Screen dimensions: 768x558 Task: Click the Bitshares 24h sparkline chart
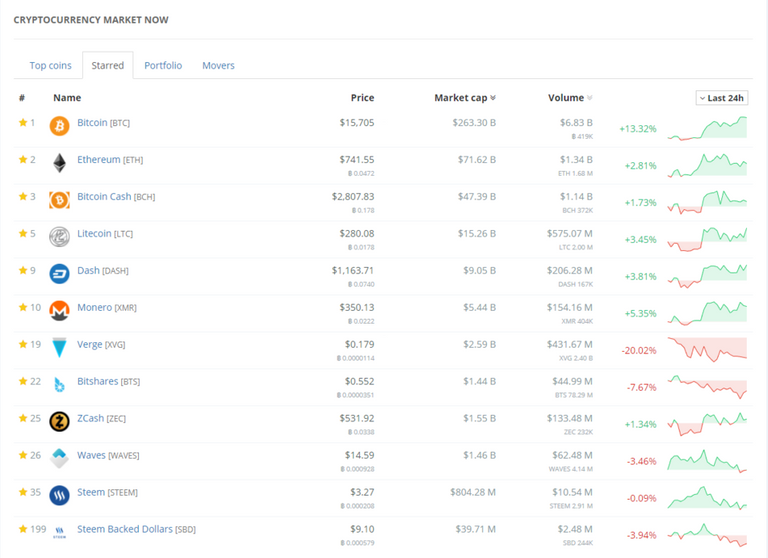707,387
